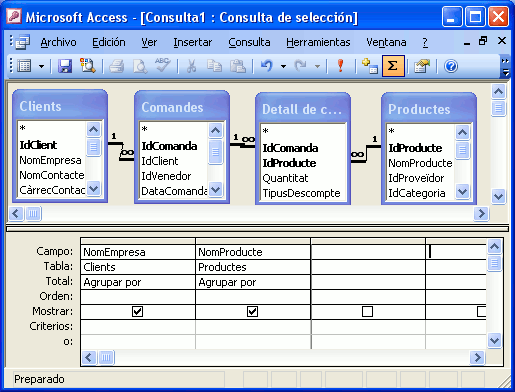This screenshot has width=515, height=392.
Task: Select IdVenedor field in Comandes table
Action: pyautogui.click(x=166, y=176)
